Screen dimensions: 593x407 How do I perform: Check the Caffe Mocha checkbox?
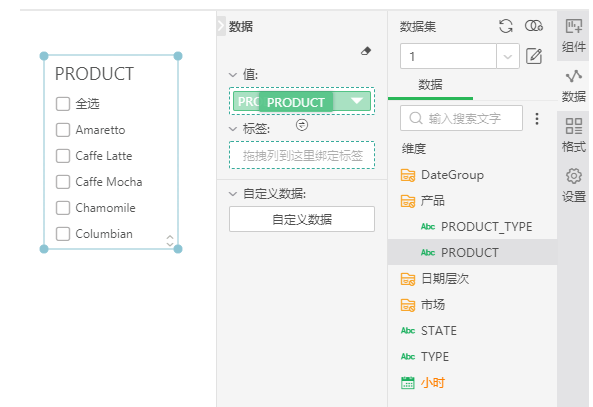[x=63, y=182]
